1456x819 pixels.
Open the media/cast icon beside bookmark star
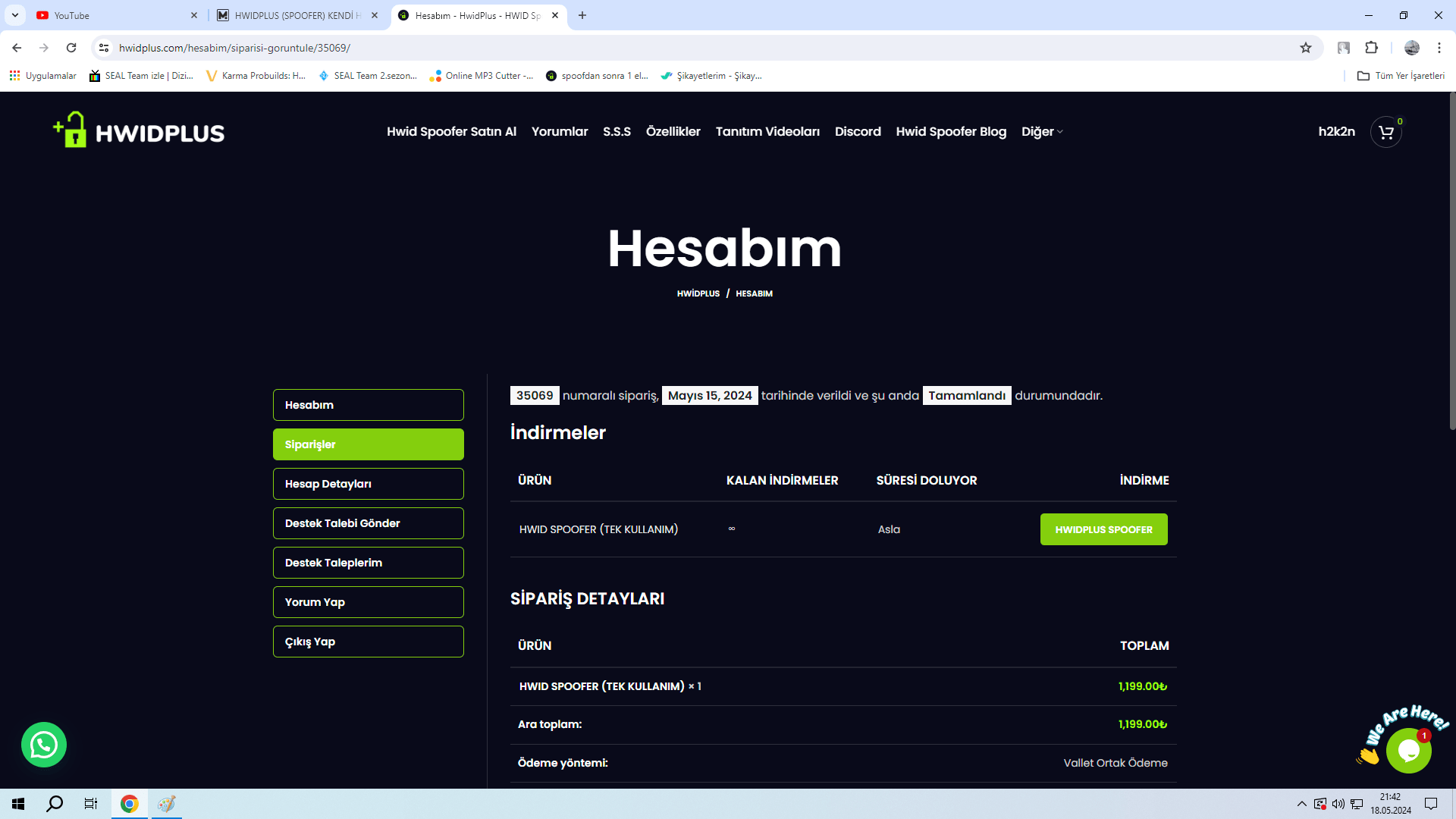(1344, 48)
